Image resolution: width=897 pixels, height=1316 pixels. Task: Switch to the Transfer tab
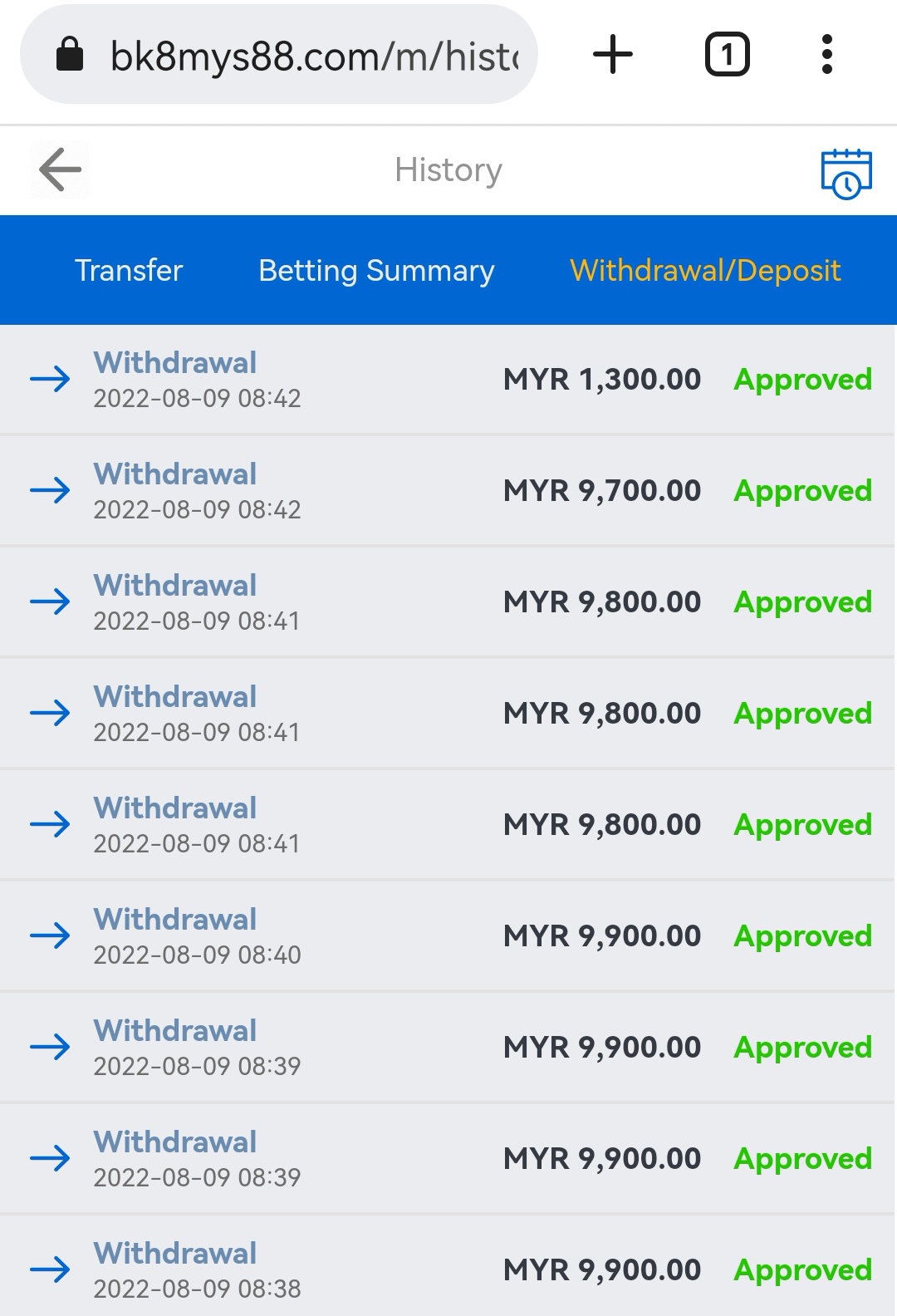(129, 271)
